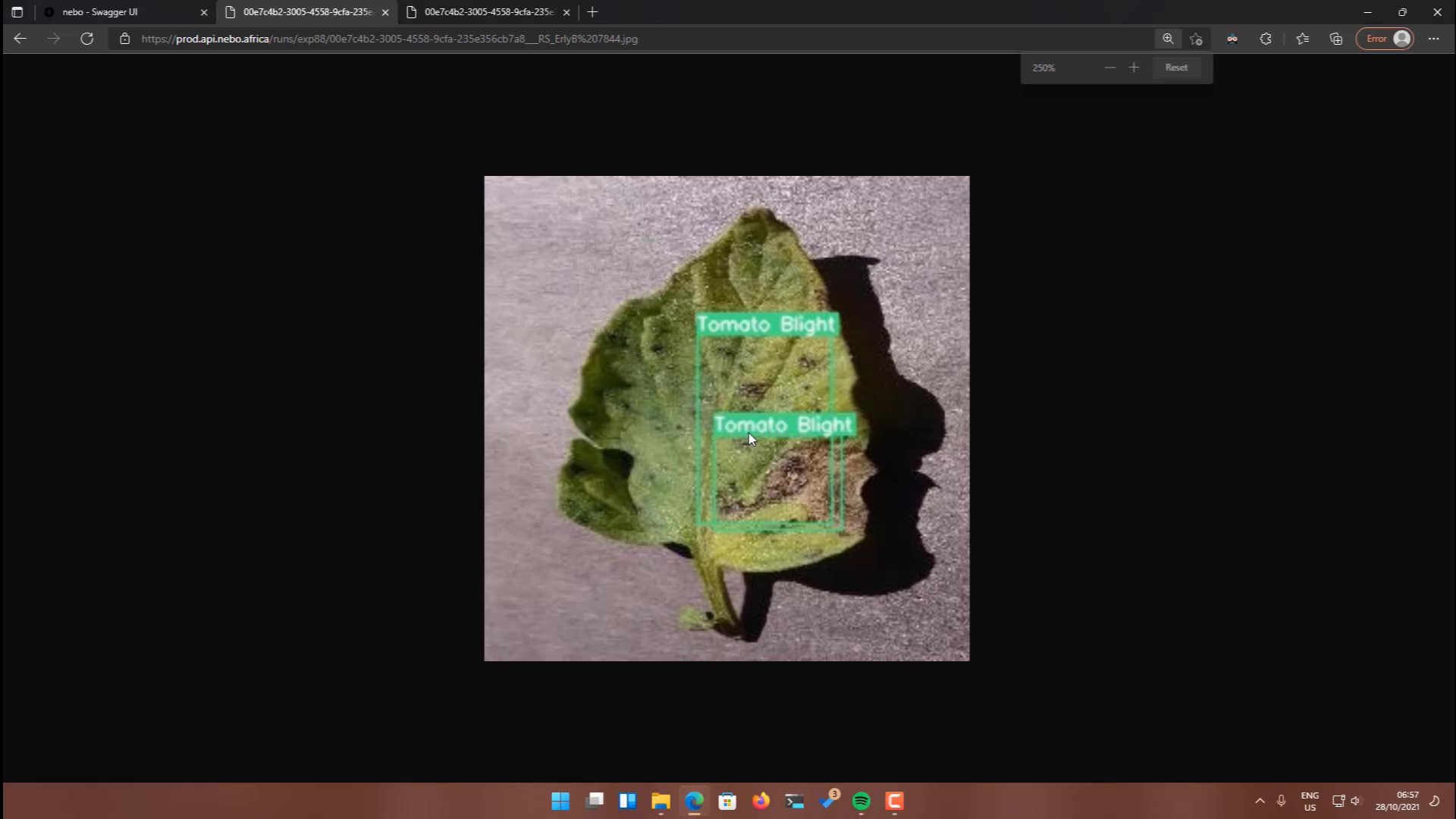The height and width of the screenshot is (819, 1456).
Task: Open a new browser tab
Action: 592,12
